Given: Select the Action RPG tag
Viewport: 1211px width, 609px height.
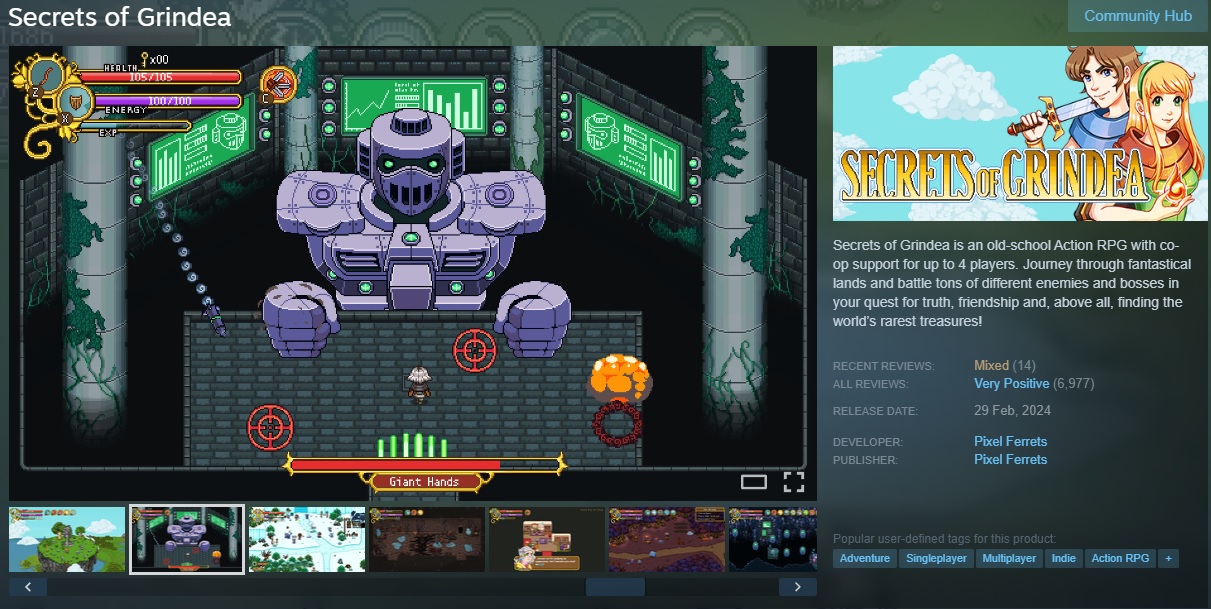Looking at the screenshot, I should (1120, 558).
